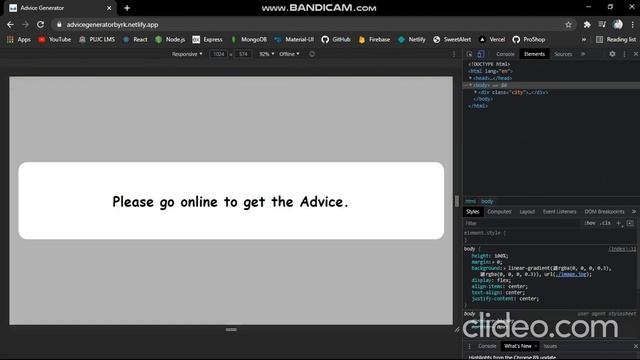Show more bookmarks with the overflow chevron
This screenshot has height=360, width=640.
pyautogui.click(x=584, y=40)
